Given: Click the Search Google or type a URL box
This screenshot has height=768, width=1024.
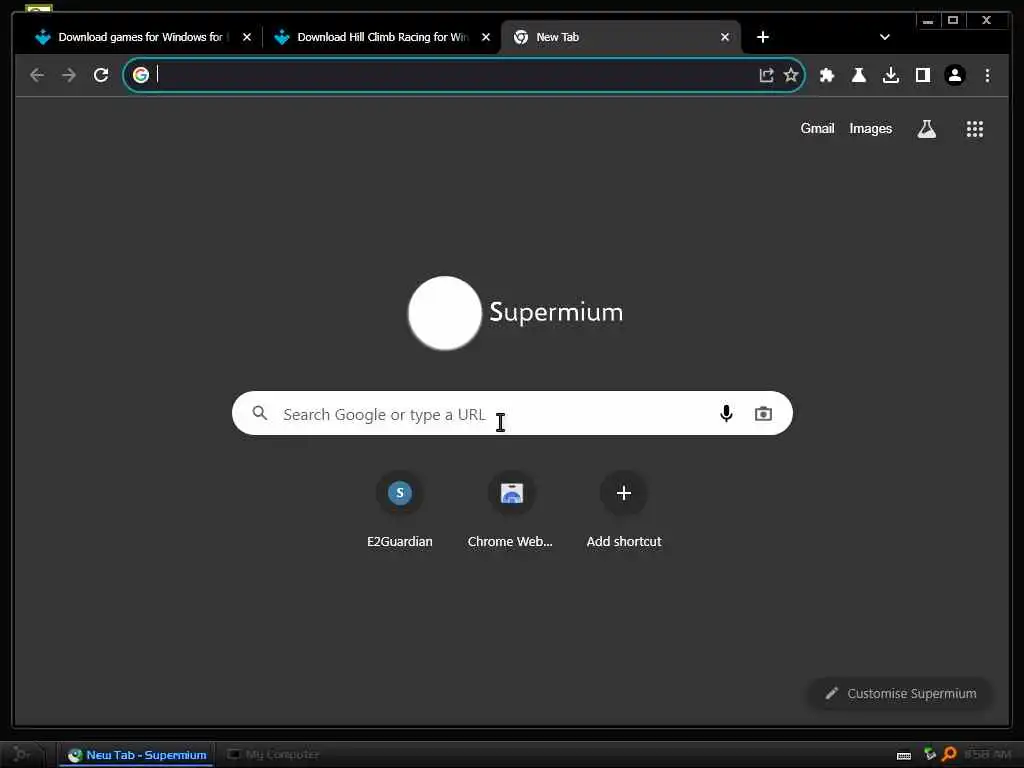Looking at the screenshot, I should (512, 413).
